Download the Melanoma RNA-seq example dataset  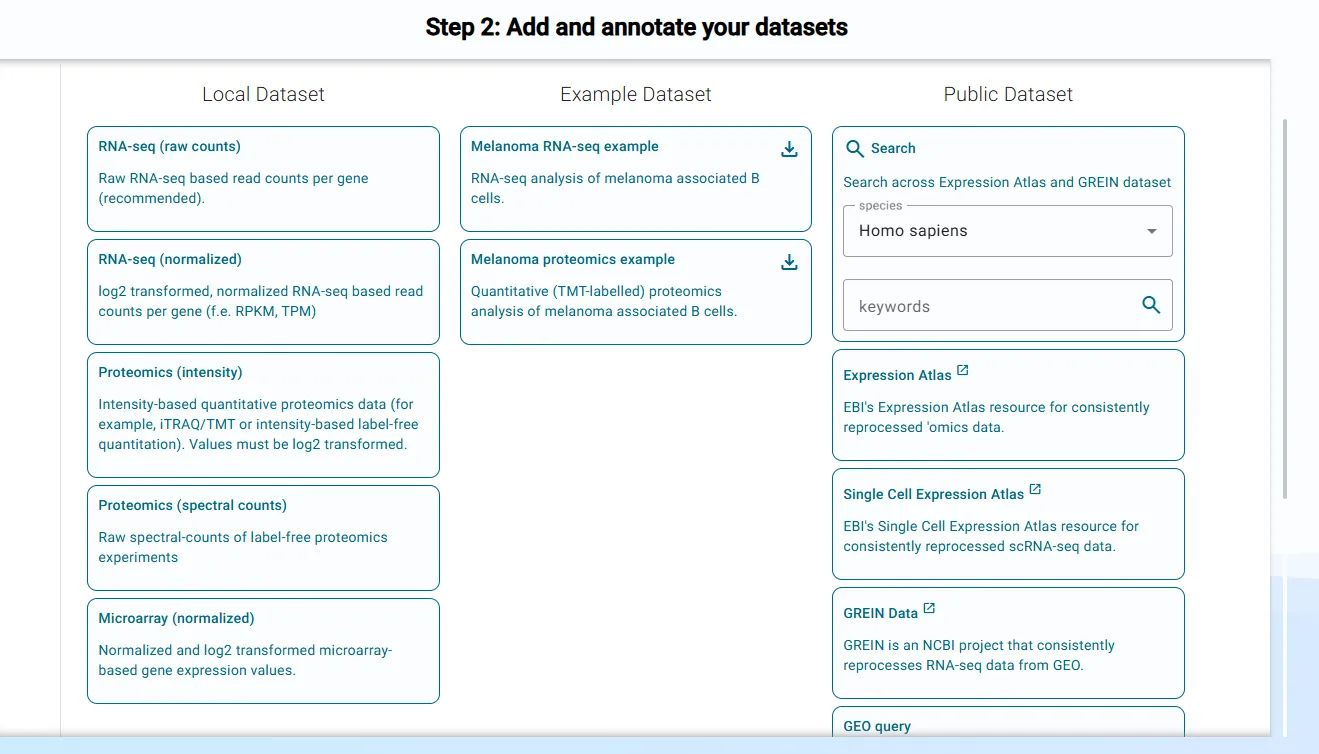tap(789, 149)
